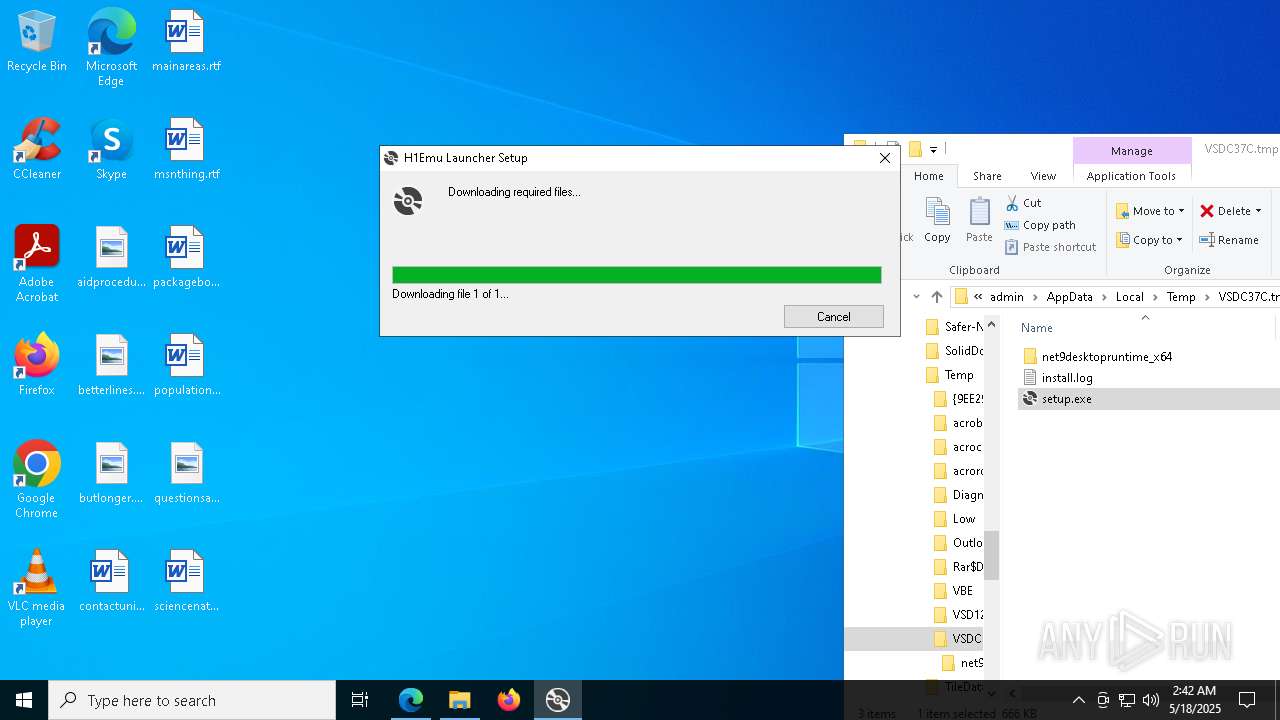
Task: Open the Google Chrome desktop shortcut
Action: click(x=37, y=481)
